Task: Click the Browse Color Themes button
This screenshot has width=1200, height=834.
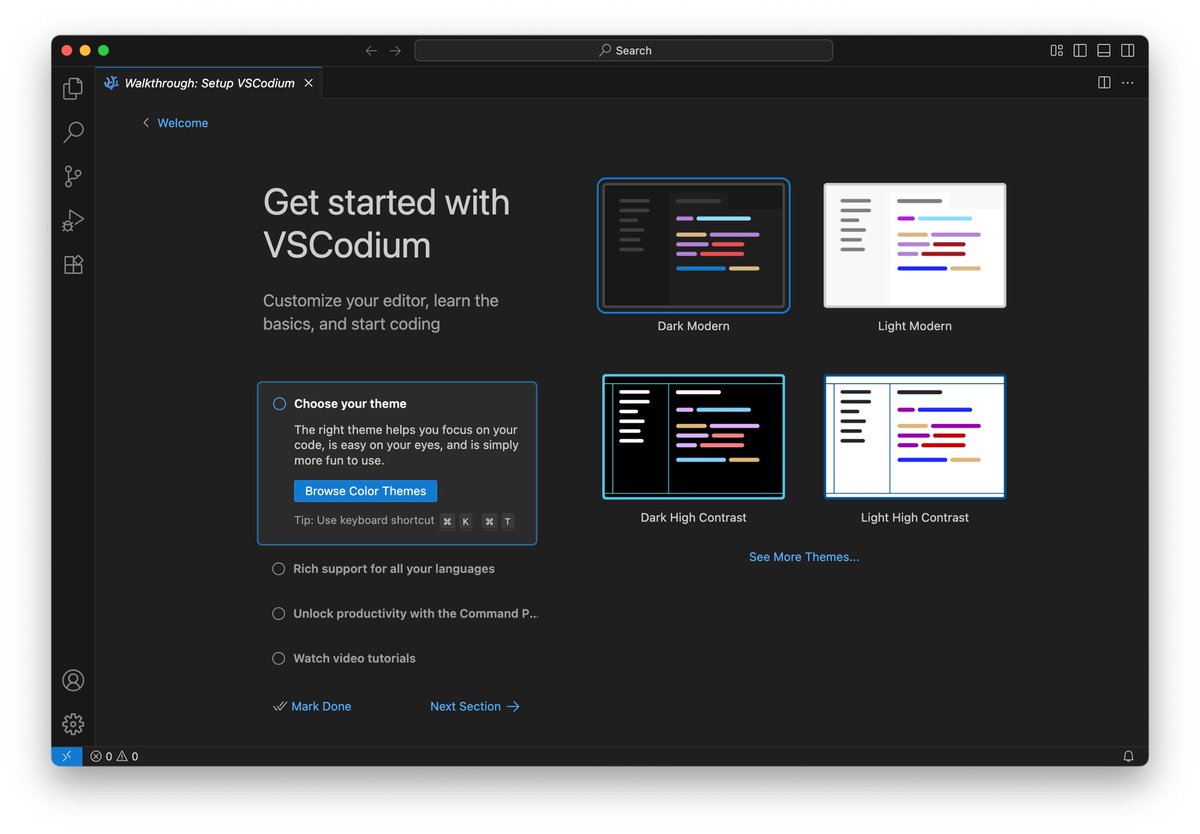Action: point(365,491)
